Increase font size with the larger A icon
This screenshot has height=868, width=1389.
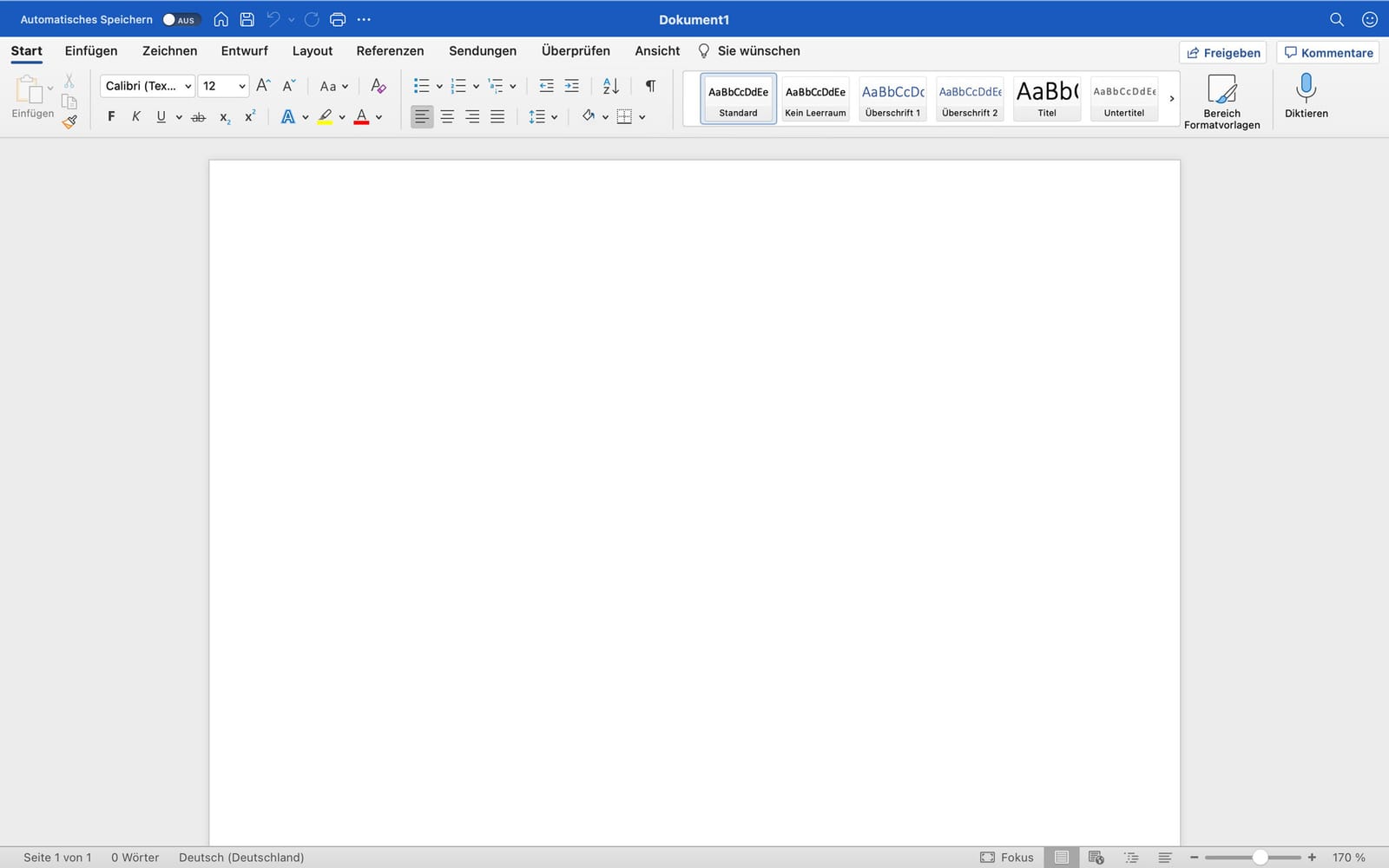(x=264, y=85)
